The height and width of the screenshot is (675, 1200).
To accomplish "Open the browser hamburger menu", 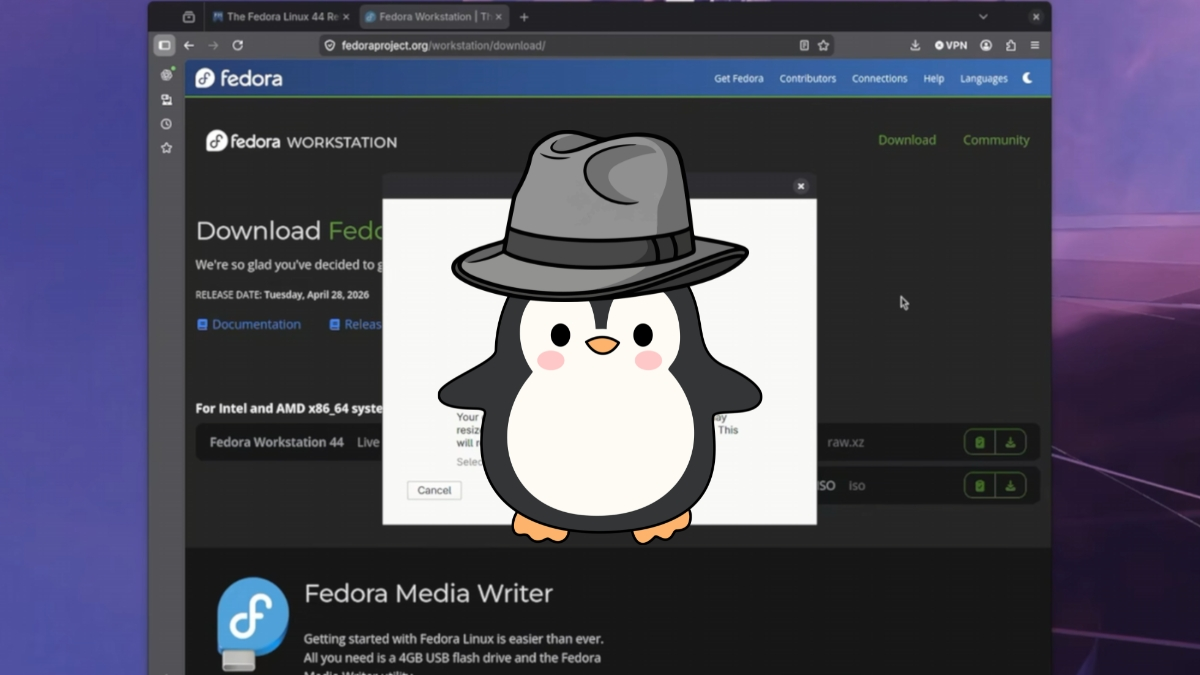I will 1035,45.
